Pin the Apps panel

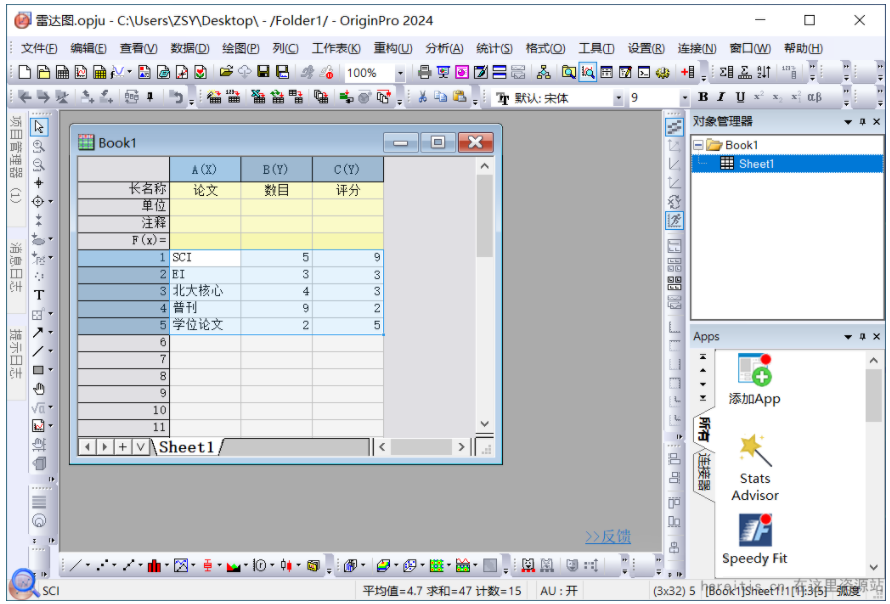(x=863, y=337)
